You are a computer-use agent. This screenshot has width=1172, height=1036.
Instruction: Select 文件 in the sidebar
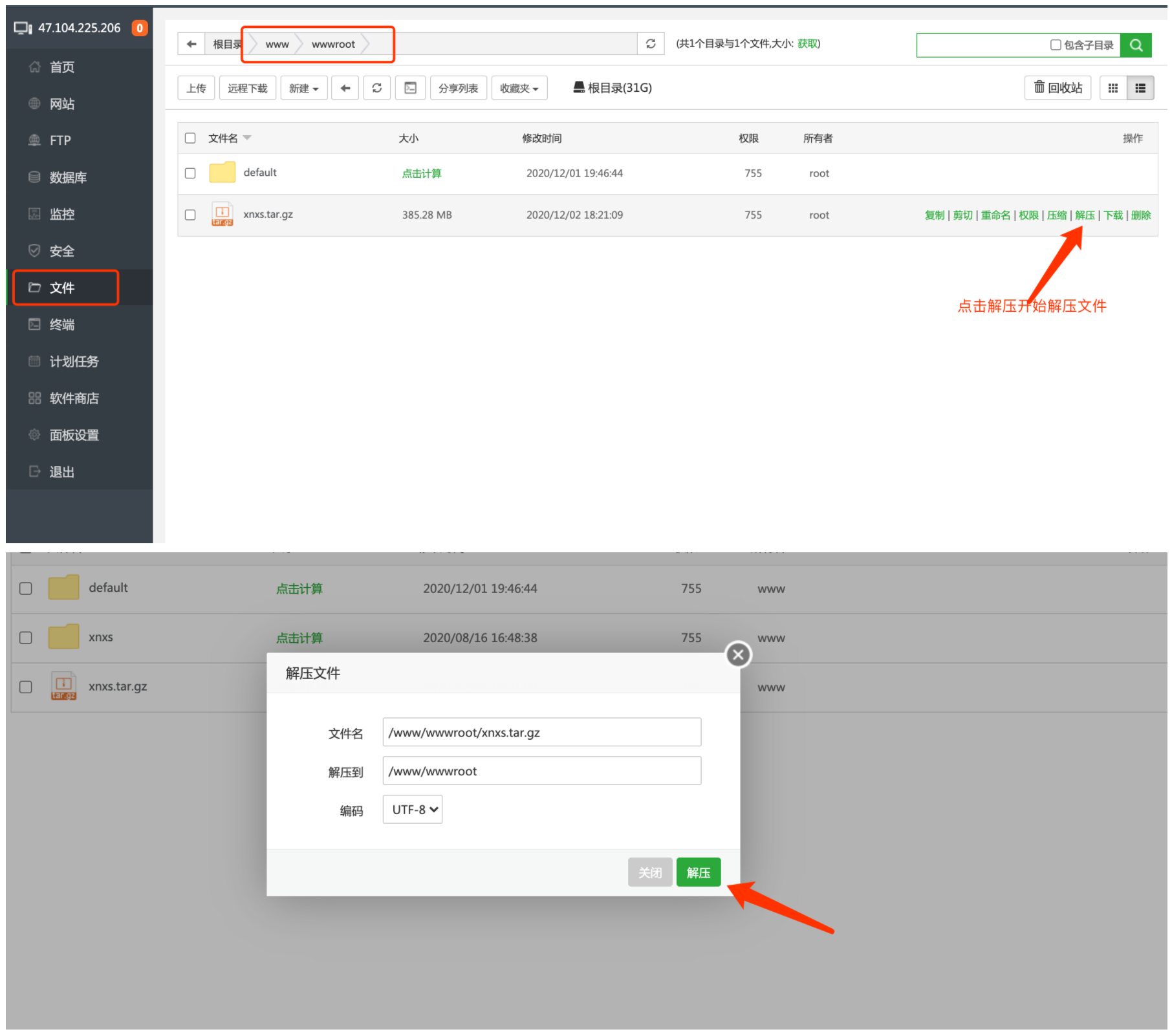point(79,288)
